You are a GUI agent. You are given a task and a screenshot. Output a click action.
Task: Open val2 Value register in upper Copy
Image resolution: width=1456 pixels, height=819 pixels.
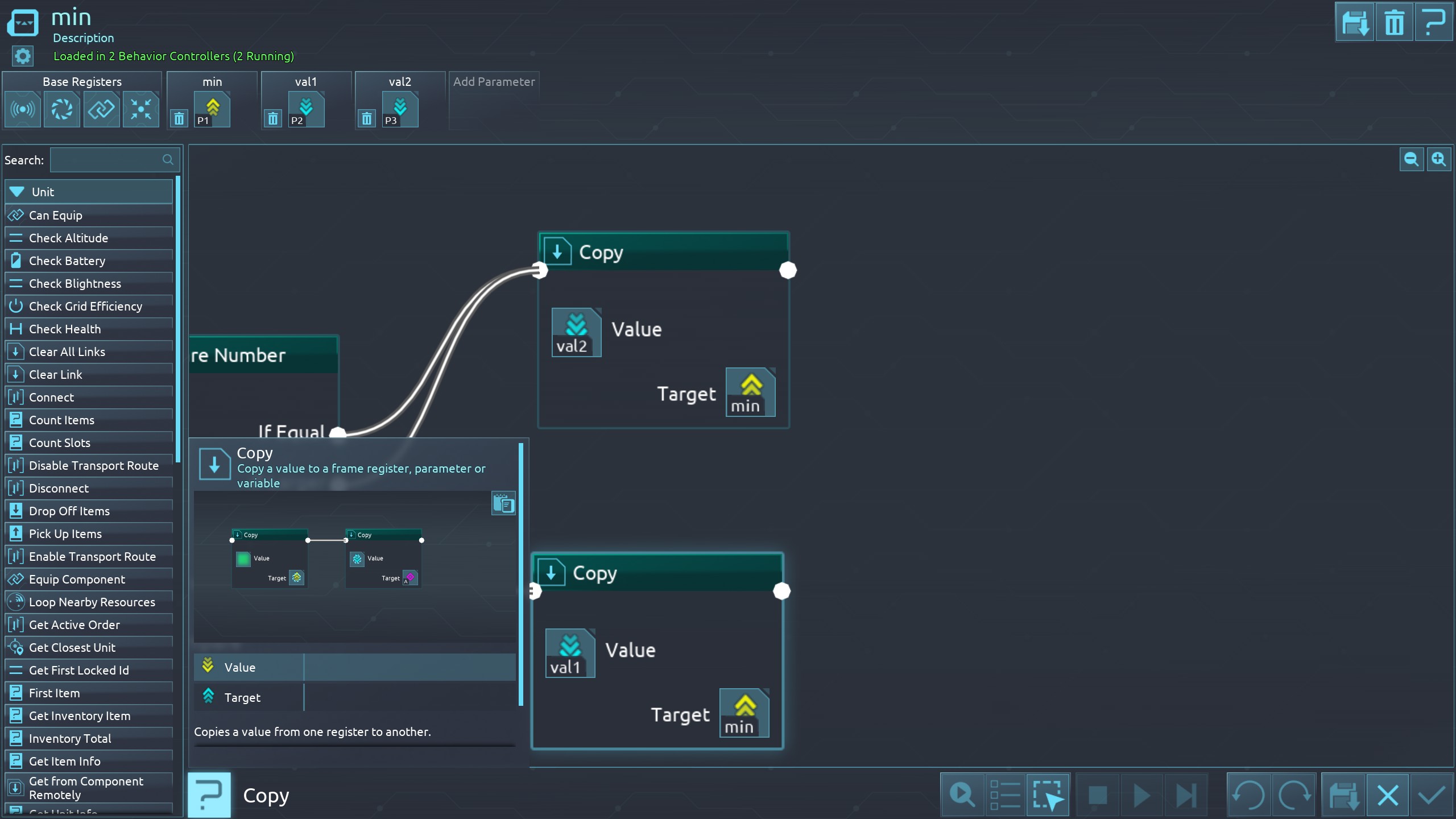pyautogui.click(x=576, y=332)
